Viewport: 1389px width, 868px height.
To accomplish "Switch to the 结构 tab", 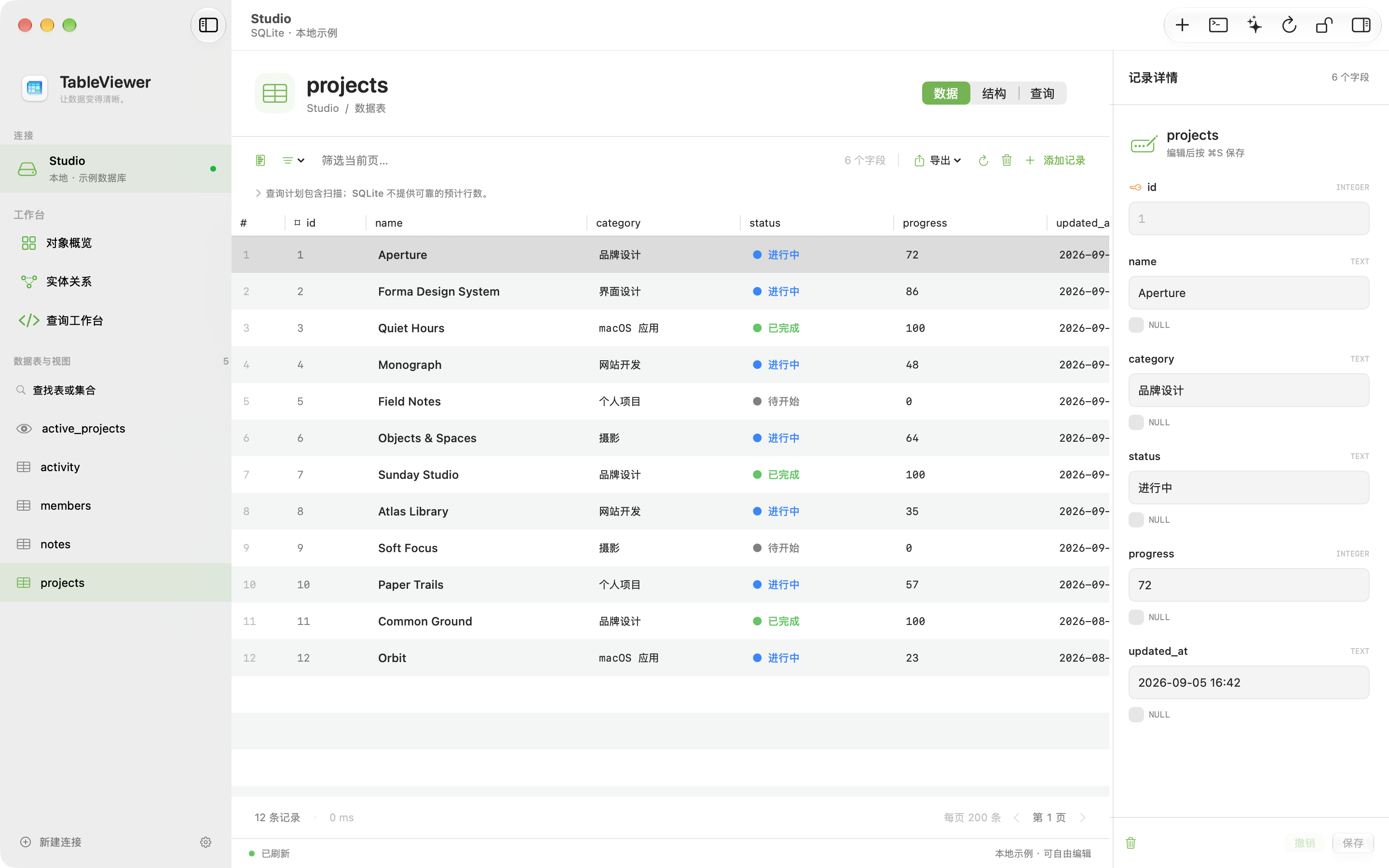I will [x=994, y=93].
